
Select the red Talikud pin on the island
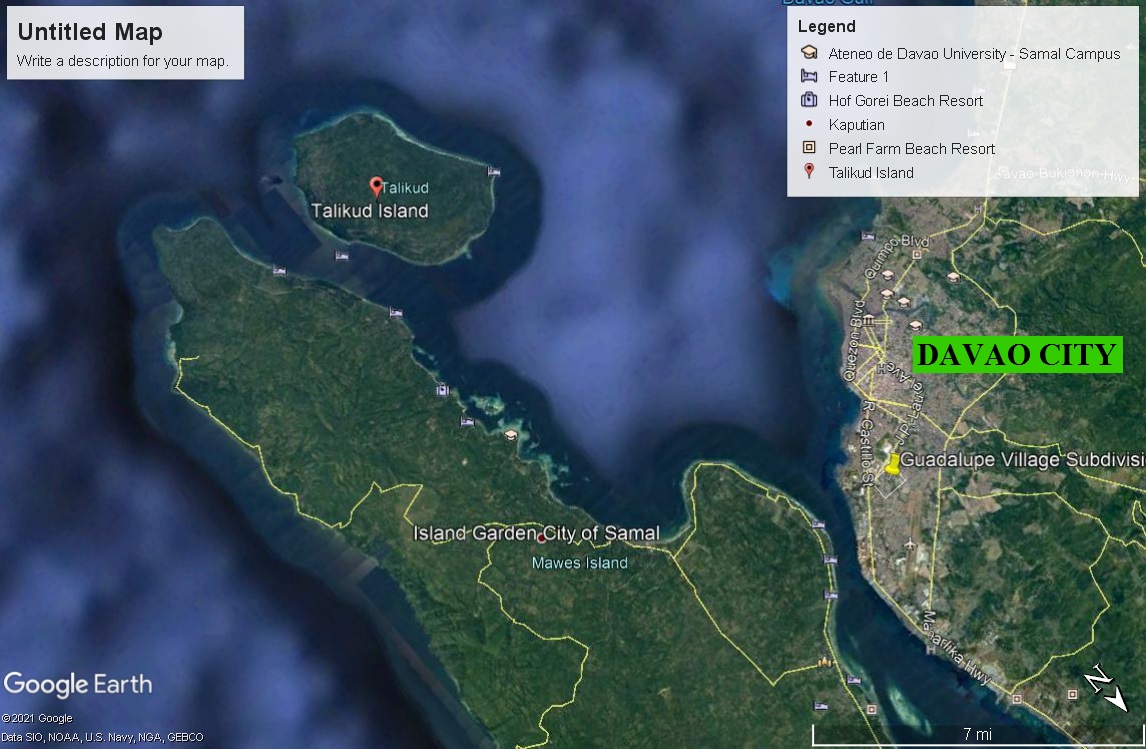[376, 187]
